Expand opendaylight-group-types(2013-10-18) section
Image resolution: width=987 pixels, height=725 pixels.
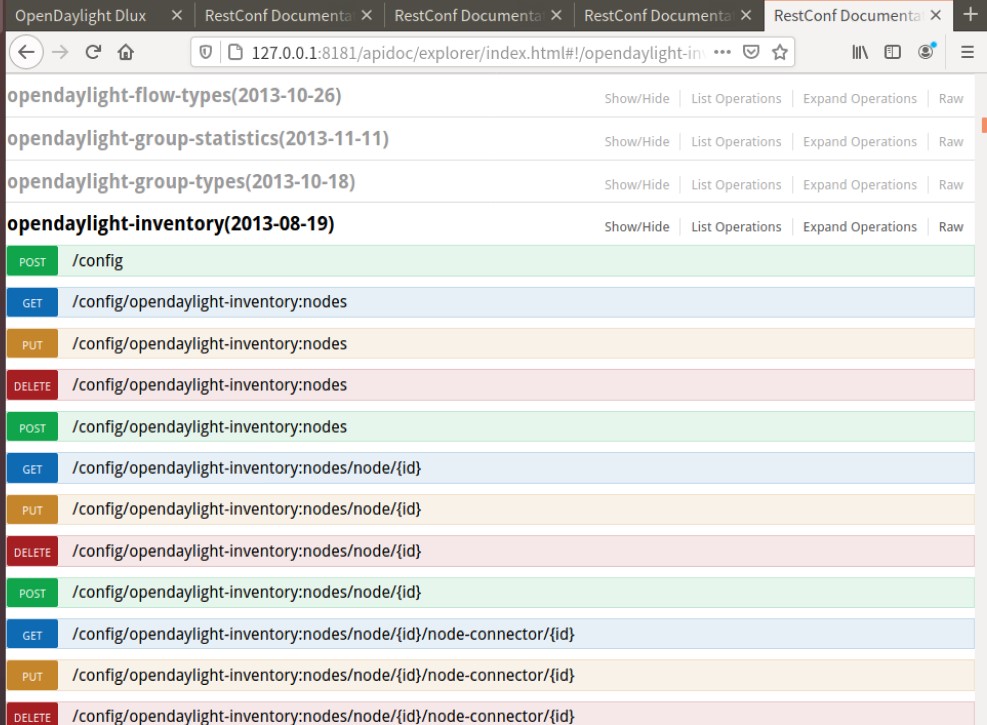(181, 182)
